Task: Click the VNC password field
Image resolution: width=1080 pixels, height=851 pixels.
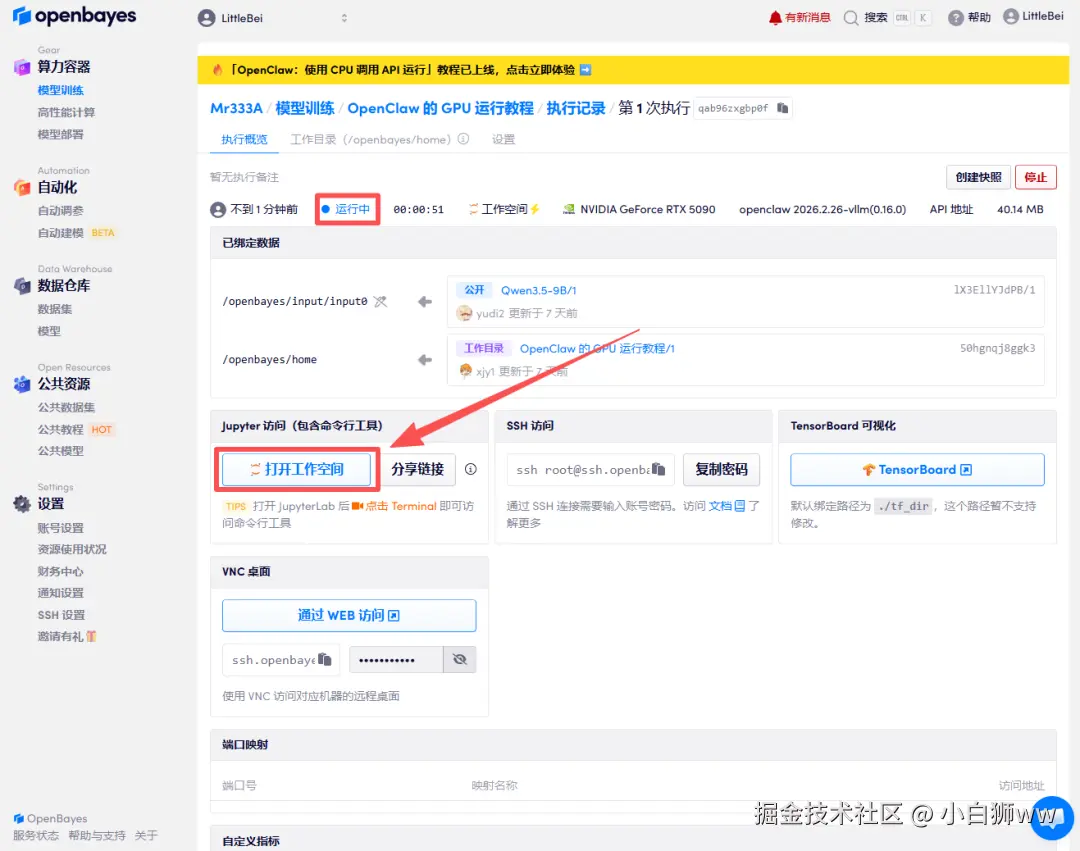Action: (x=396, y=660)
